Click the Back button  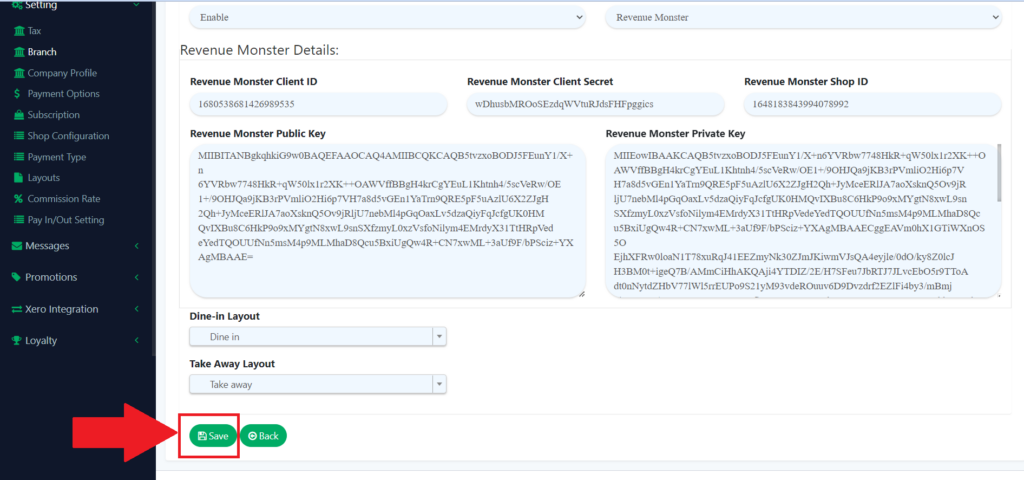[x=263, y=436]
